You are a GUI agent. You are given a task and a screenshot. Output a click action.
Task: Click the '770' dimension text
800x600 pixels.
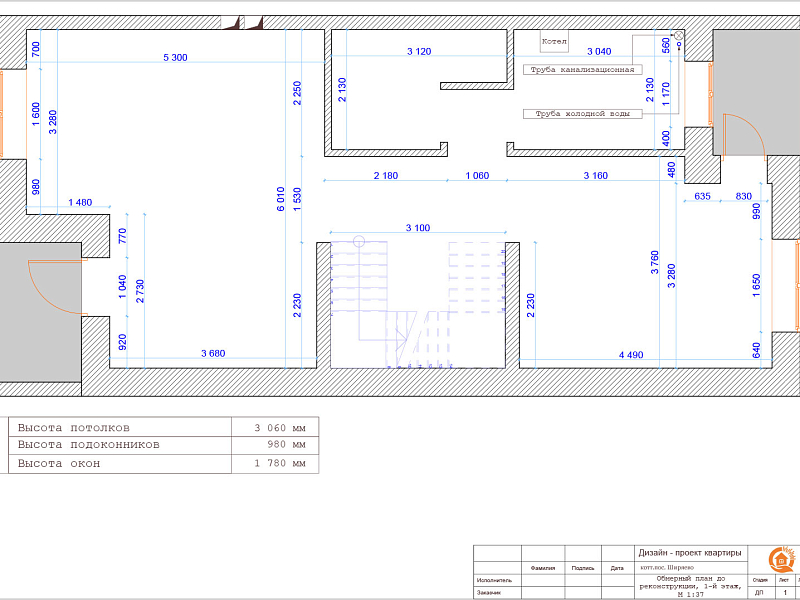(122, 236)
